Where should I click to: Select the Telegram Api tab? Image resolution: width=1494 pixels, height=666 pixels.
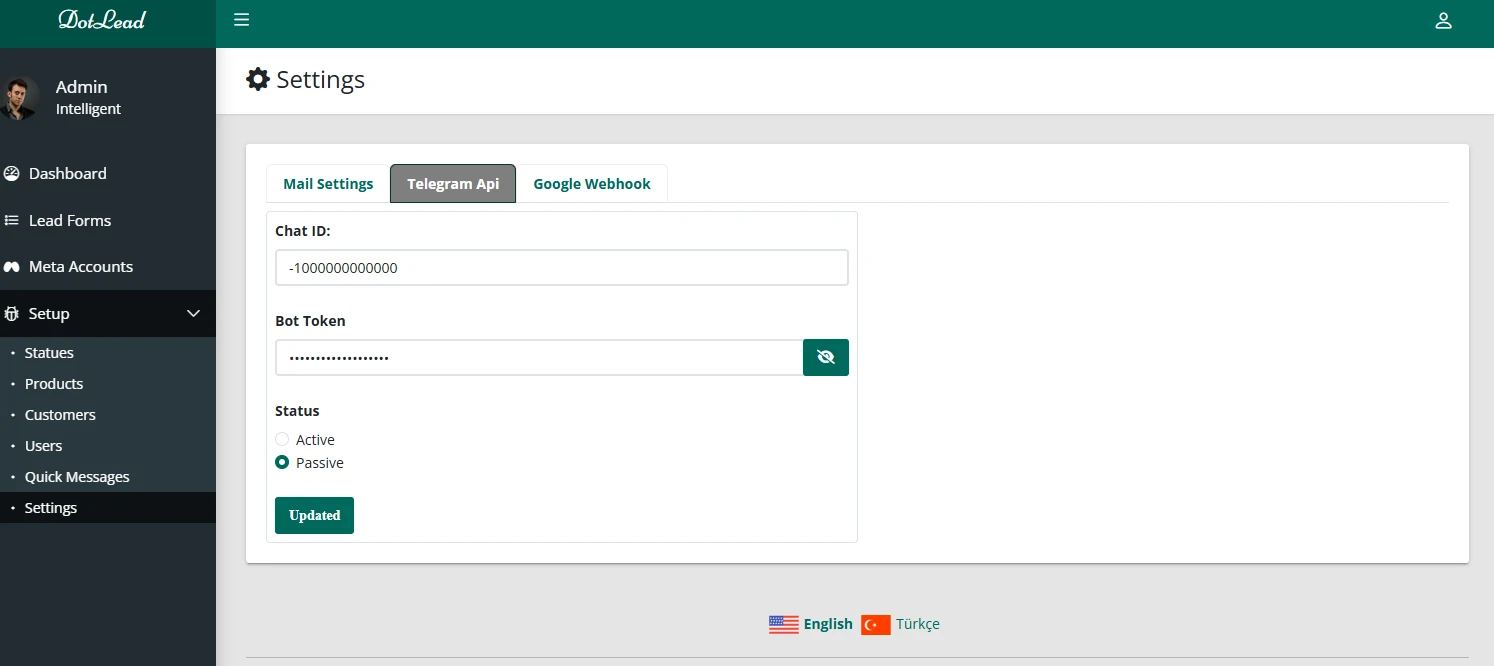click(x=453, y=184)
